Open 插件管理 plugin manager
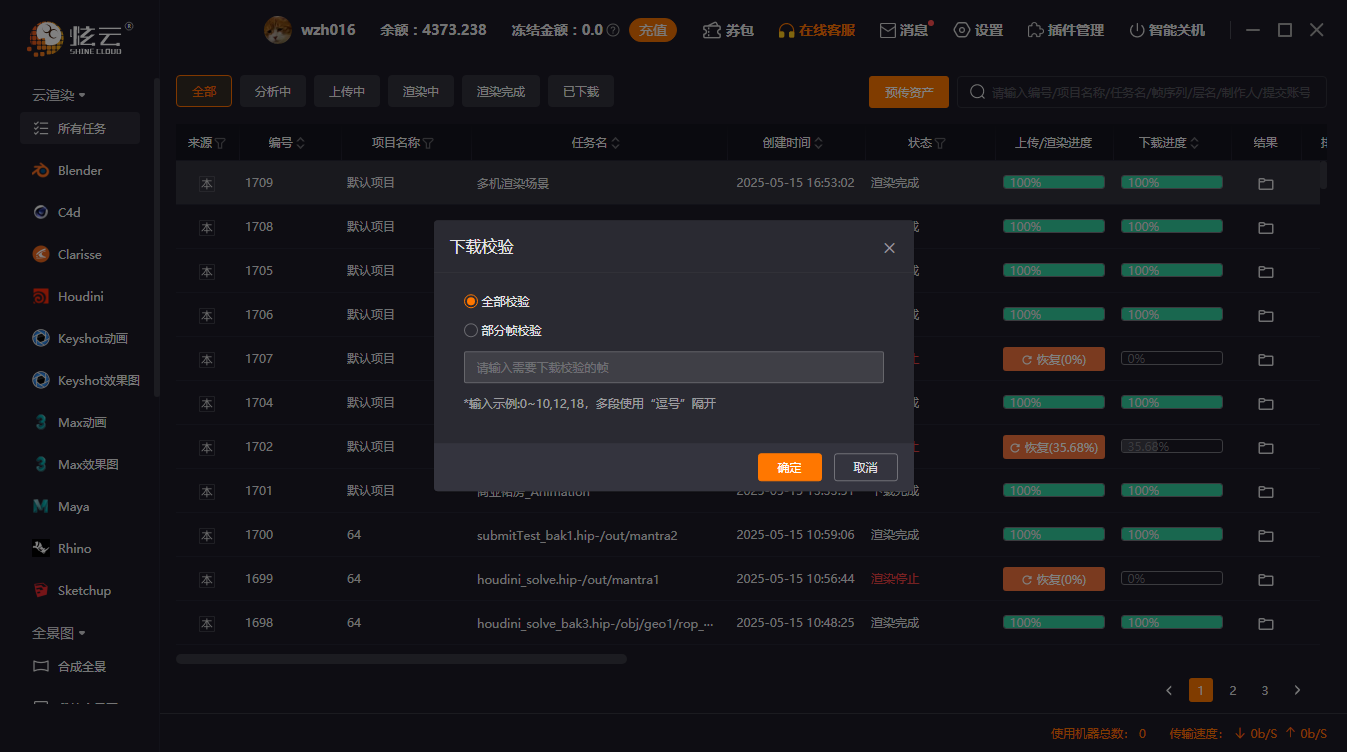This screenshot has height=752, width=1347. [x=1066, y=30]
